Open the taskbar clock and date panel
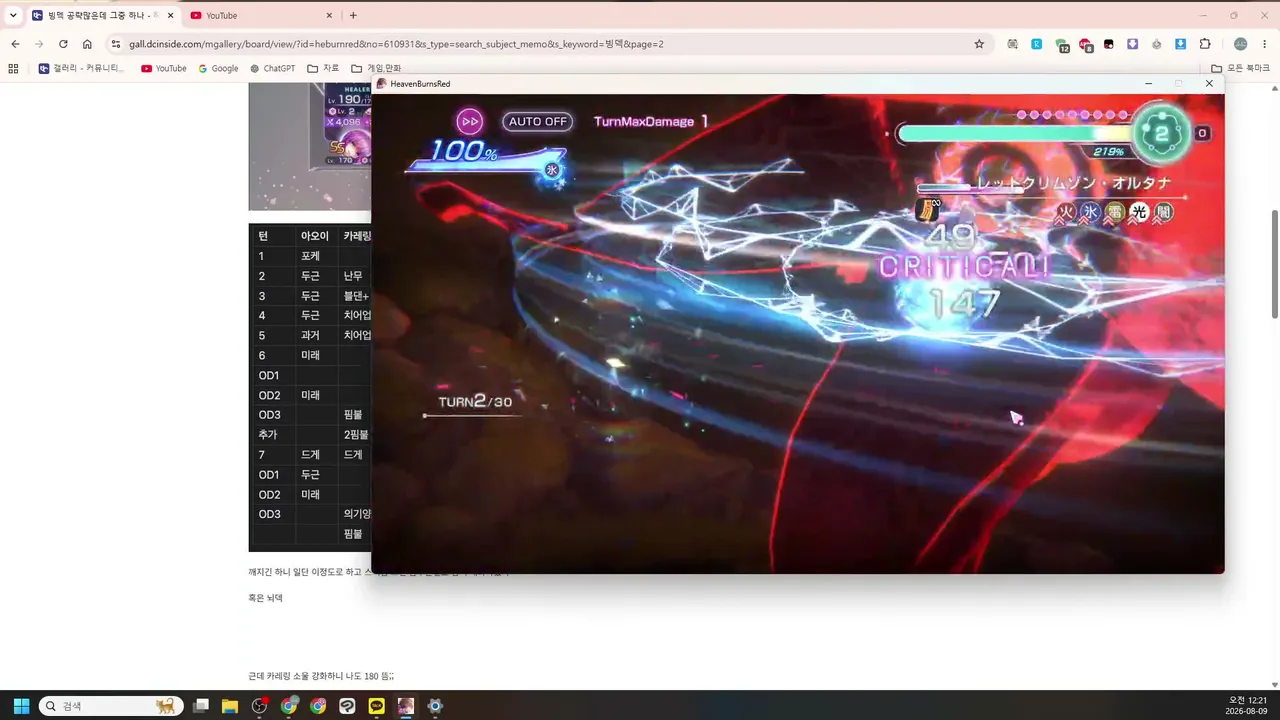 (x=1247, y=706)
